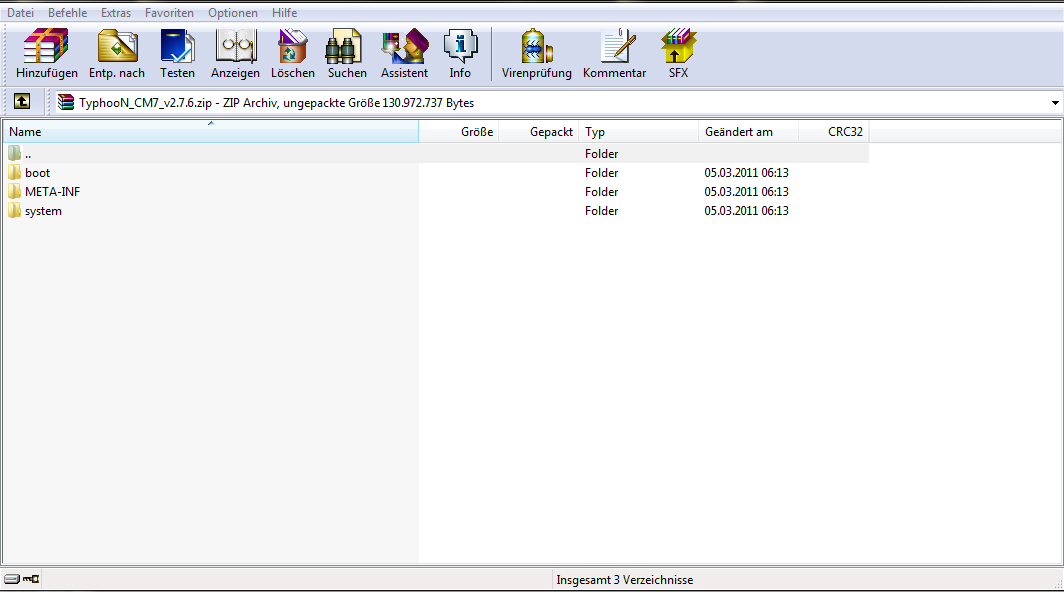The image size is (1064, 592).
Task: Open the Optionen menu
Action: coord(233,13)
